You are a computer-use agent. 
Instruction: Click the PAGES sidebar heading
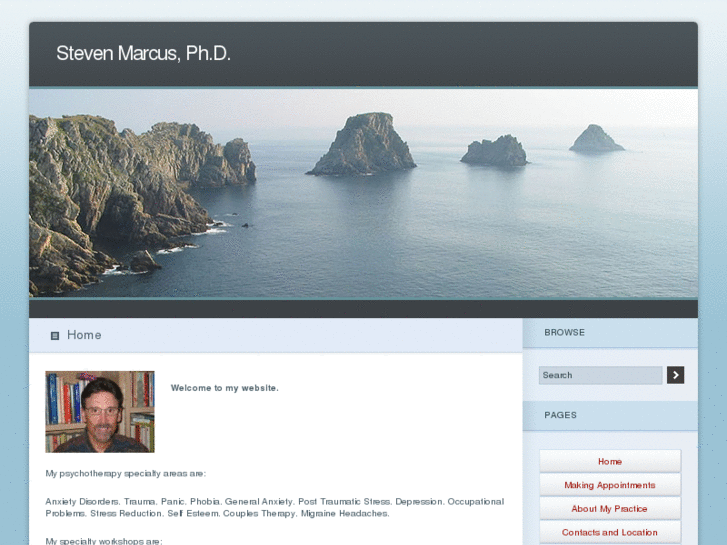click(x=560, y=415)
